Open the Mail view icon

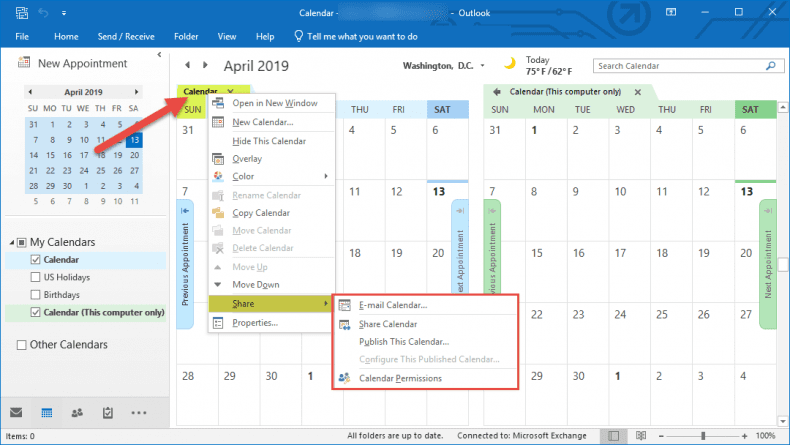pos(17,412)
